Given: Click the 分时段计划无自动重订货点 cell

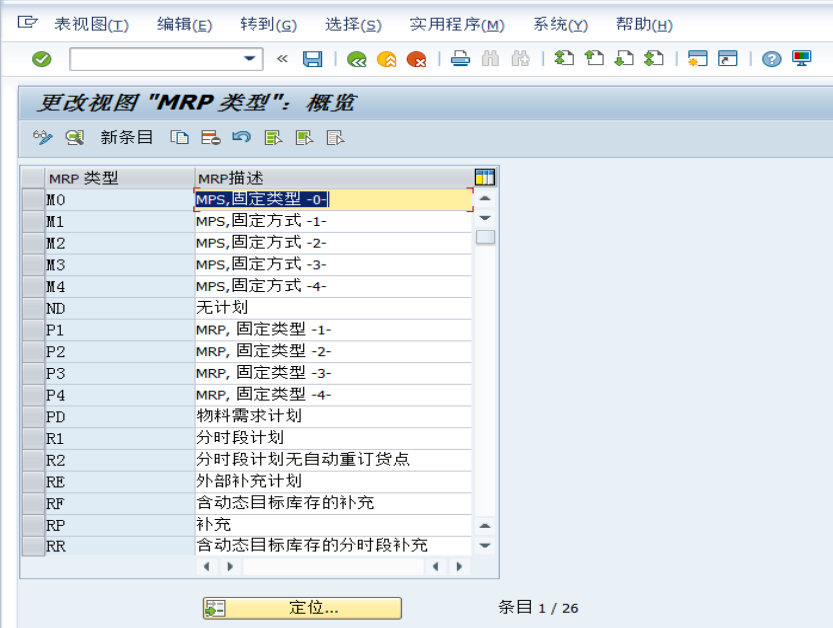Looking at the screenshot, I should click(x=333, y=460).
